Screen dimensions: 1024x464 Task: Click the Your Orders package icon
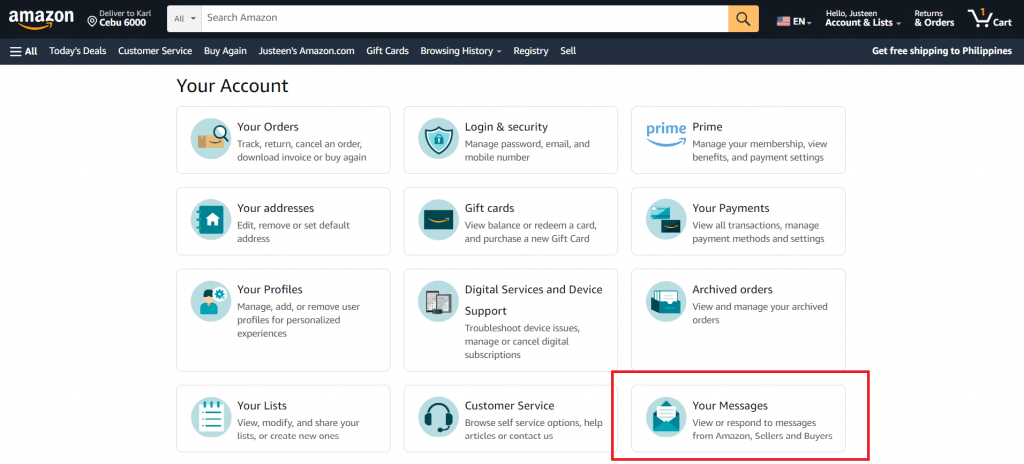click(210, 139)
